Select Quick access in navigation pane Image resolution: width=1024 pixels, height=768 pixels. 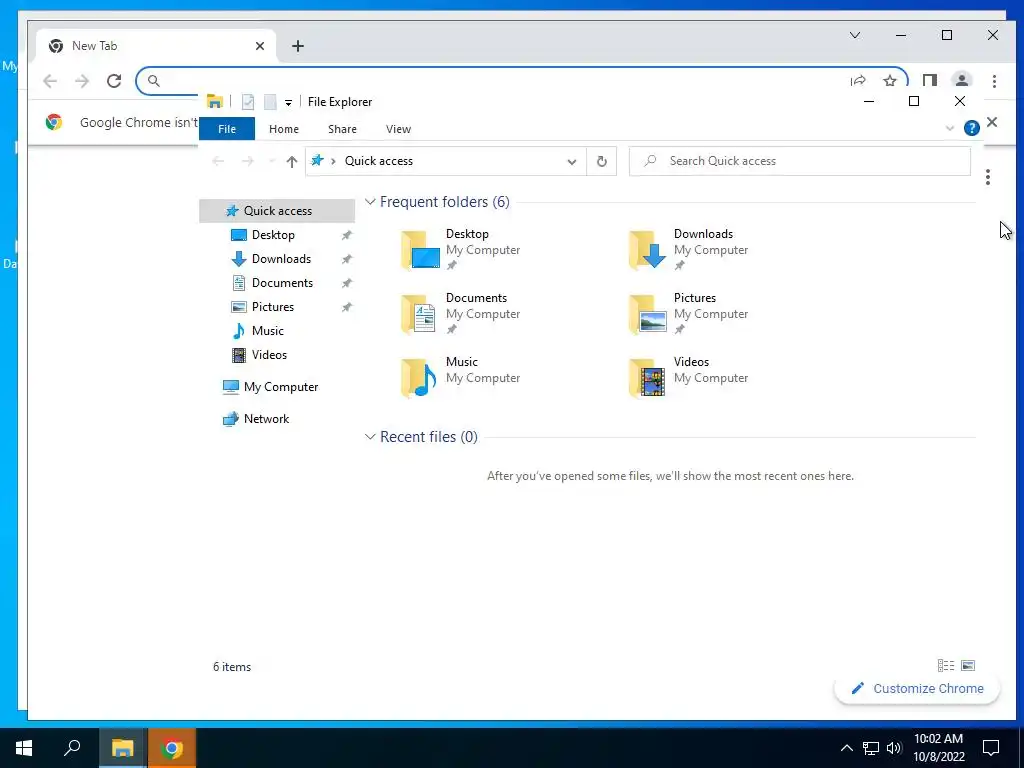point(278,210)
